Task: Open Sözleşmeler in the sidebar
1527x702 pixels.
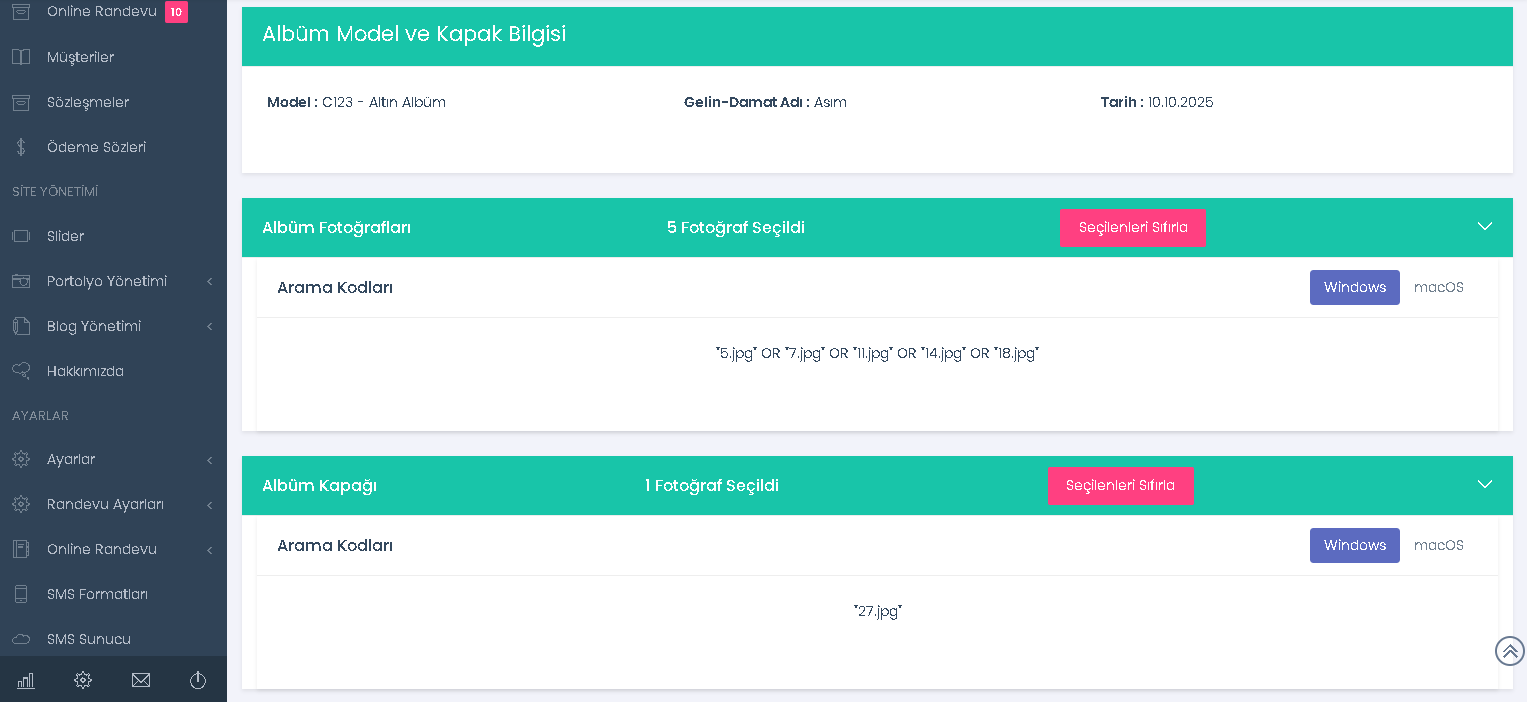Action: 88,102
